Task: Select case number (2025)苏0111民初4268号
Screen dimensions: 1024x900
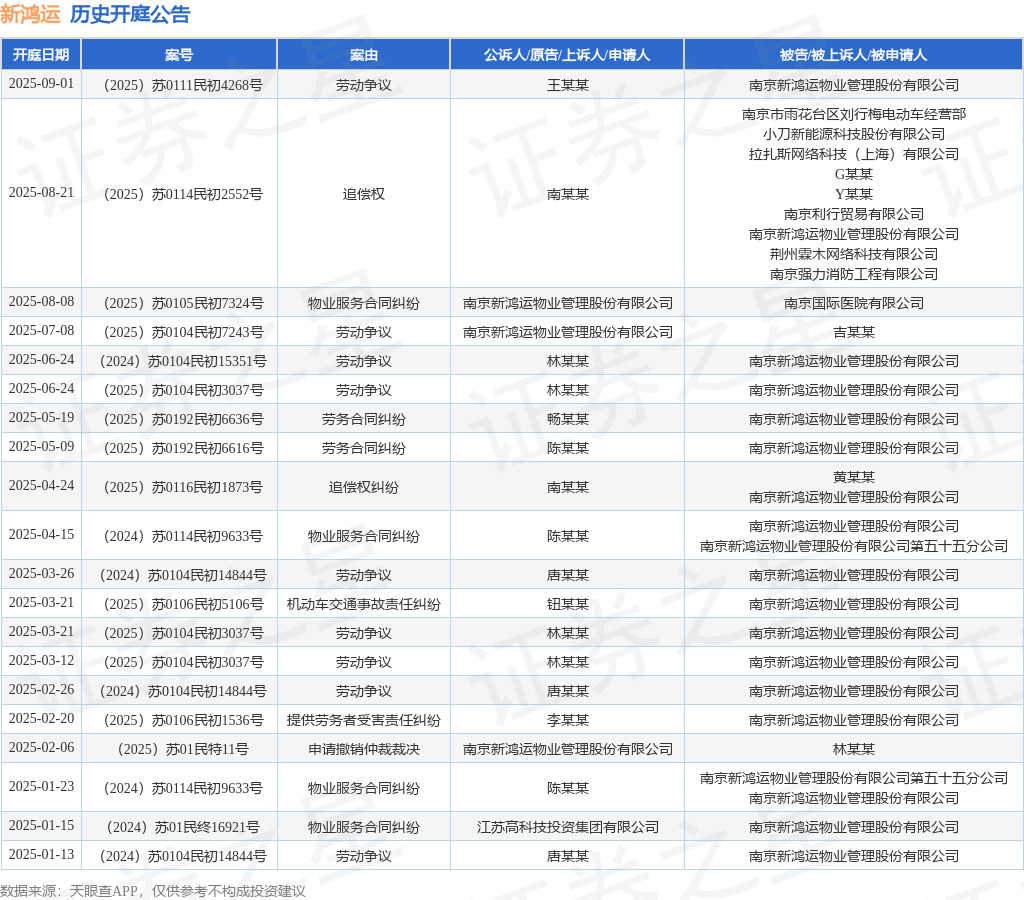Action: pos(179,85)
